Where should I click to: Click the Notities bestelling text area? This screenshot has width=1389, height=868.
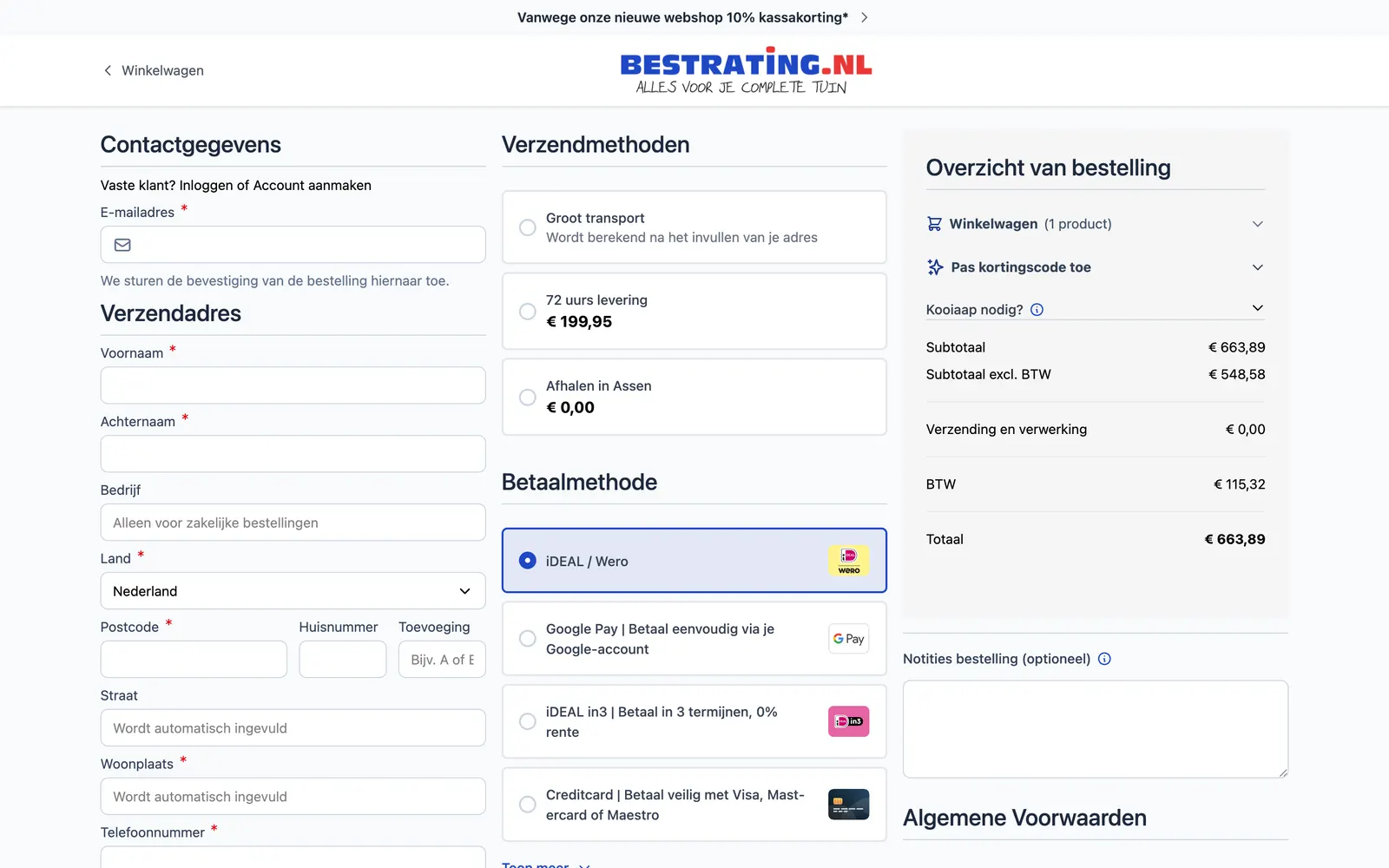(x=1096, y=729)
